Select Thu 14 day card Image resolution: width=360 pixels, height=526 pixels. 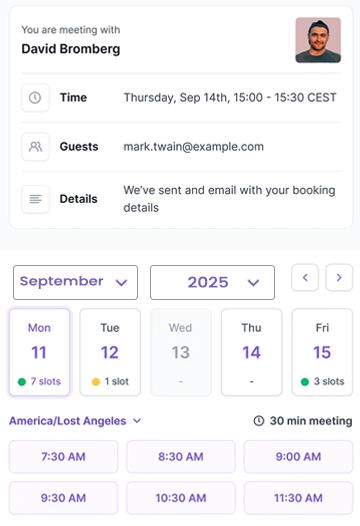pyautogui.click(x=252, y=352)
